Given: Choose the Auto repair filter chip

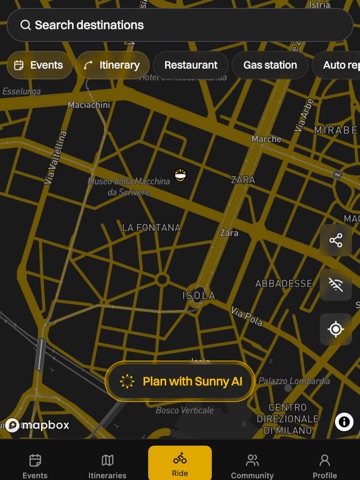Looking at the screenshot, I should (337, 65).
